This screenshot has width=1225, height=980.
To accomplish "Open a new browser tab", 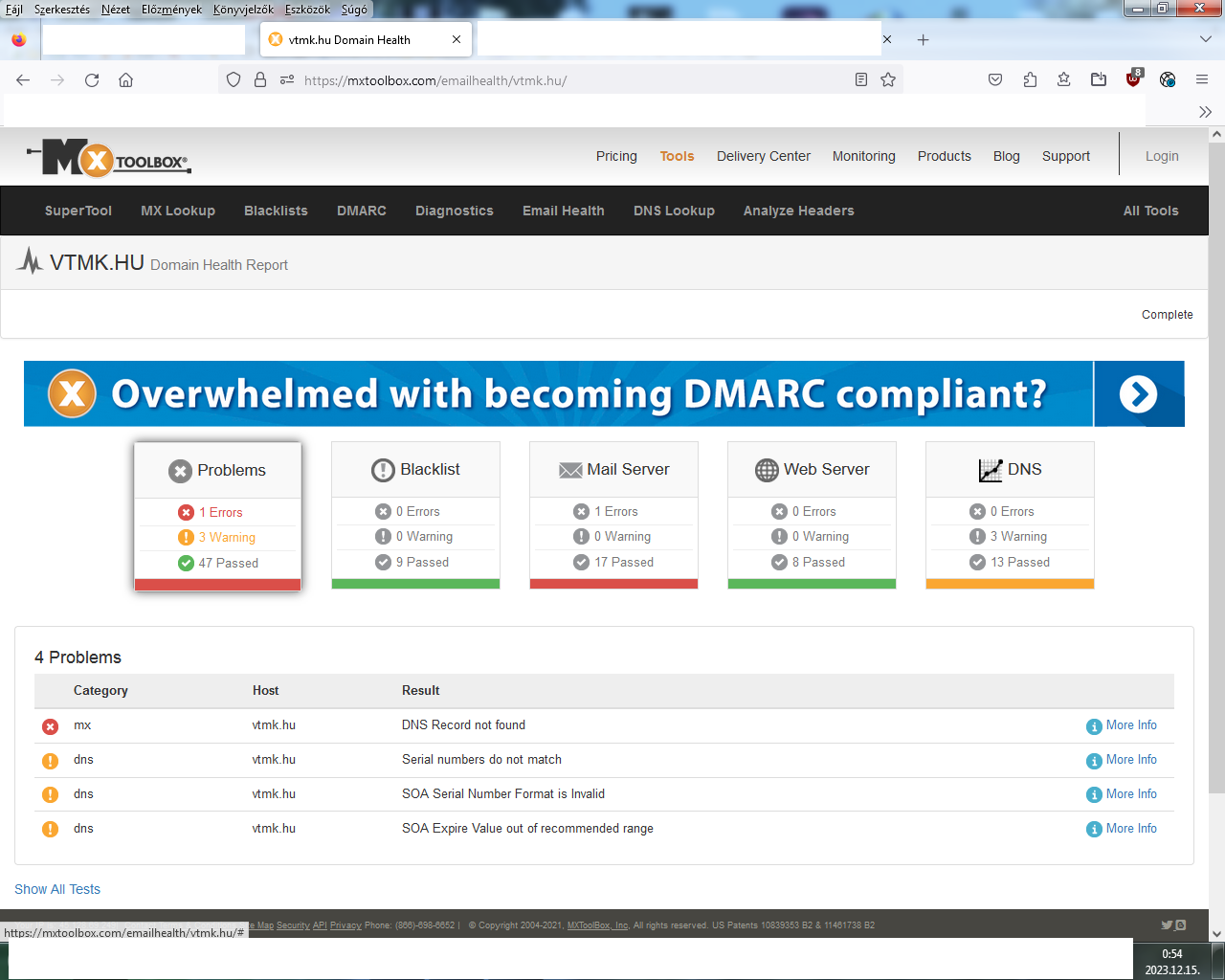I will coord(923,40).
